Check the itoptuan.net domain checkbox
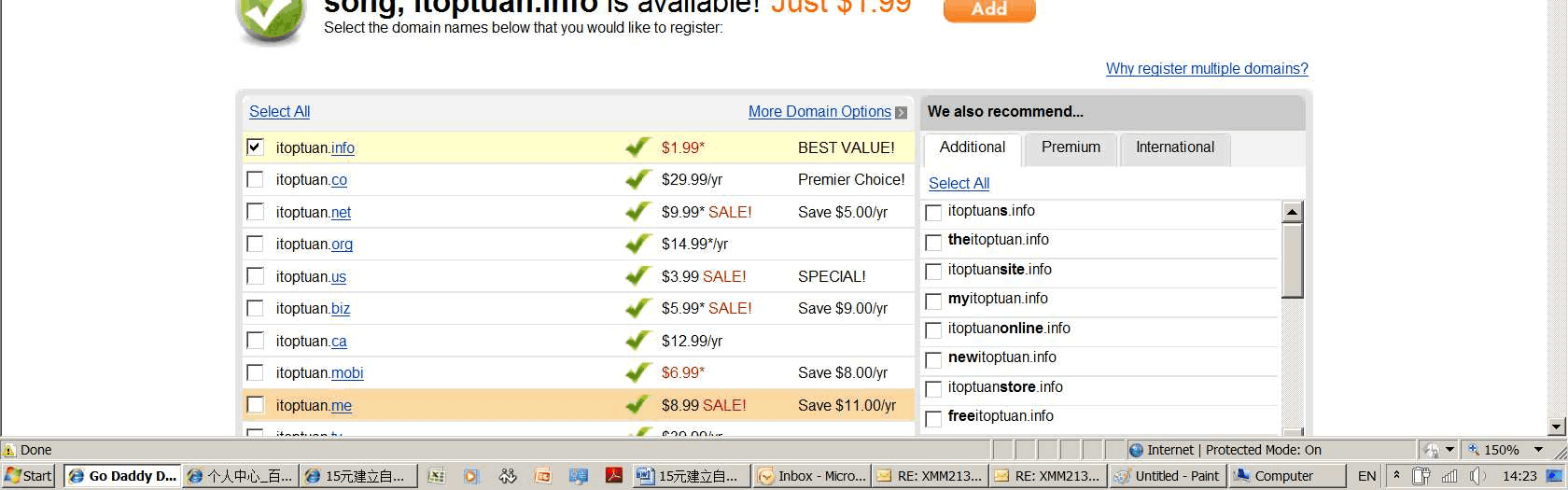1568x490 pixels. [255, 212]
